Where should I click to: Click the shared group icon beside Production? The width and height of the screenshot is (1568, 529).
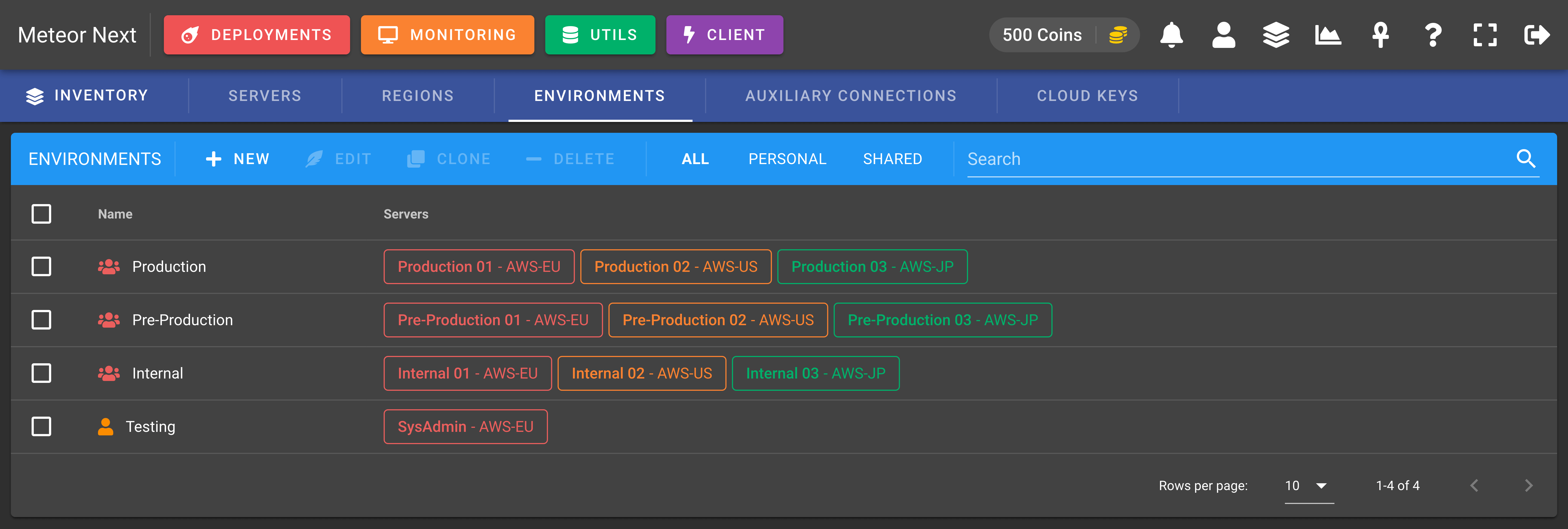109,267
